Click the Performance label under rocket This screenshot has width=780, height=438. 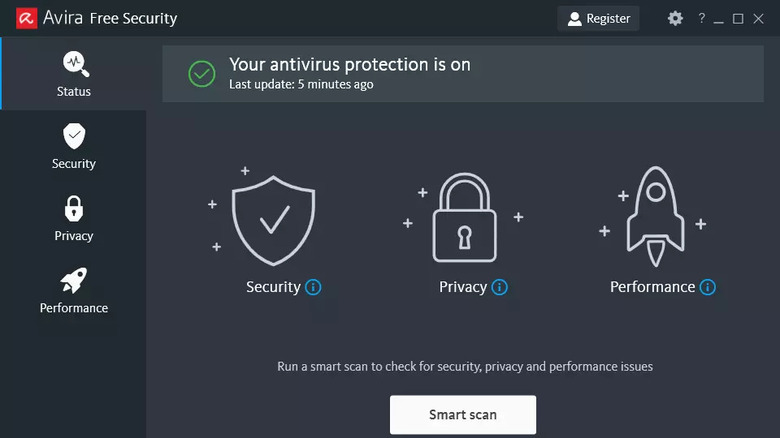click(x=652, y=287)
